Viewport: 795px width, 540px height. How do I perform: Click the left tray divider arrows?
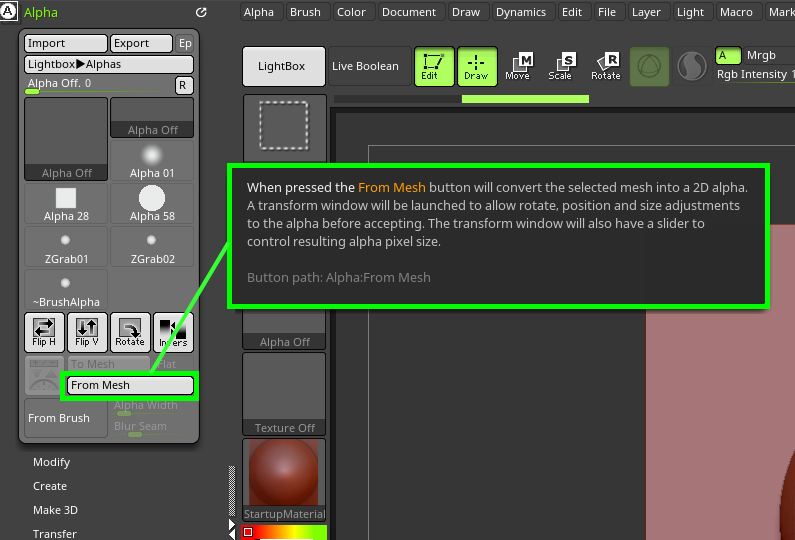click(232, 529)
